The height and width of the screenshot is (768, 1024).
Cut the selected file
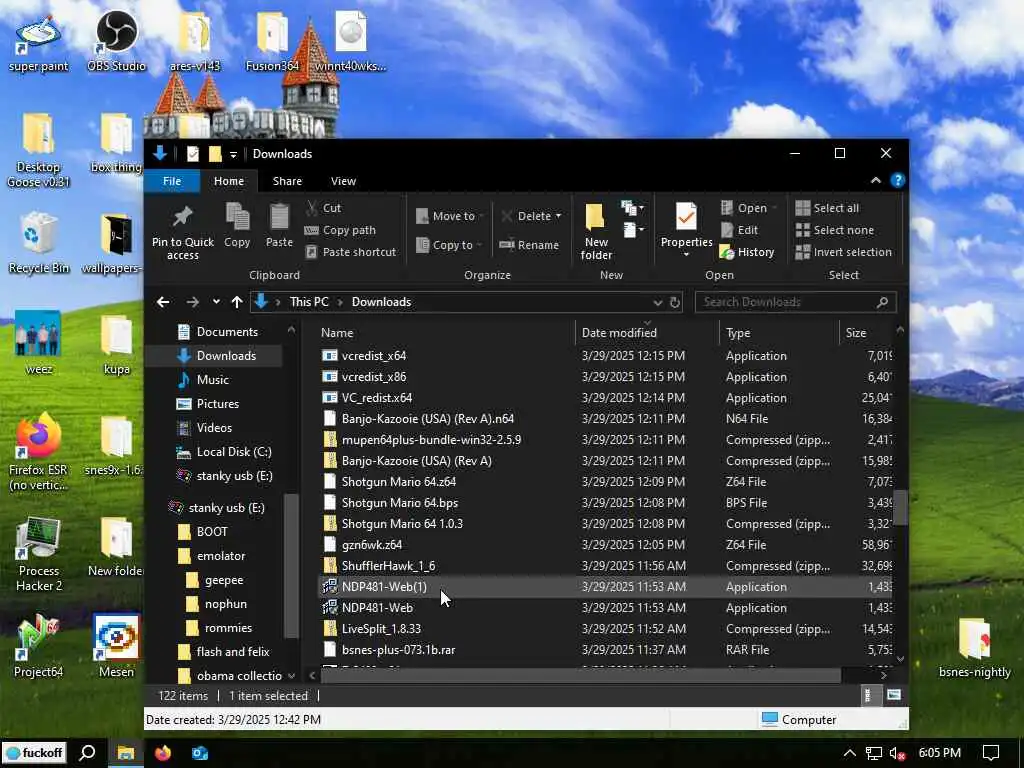(x=324, y=208)
